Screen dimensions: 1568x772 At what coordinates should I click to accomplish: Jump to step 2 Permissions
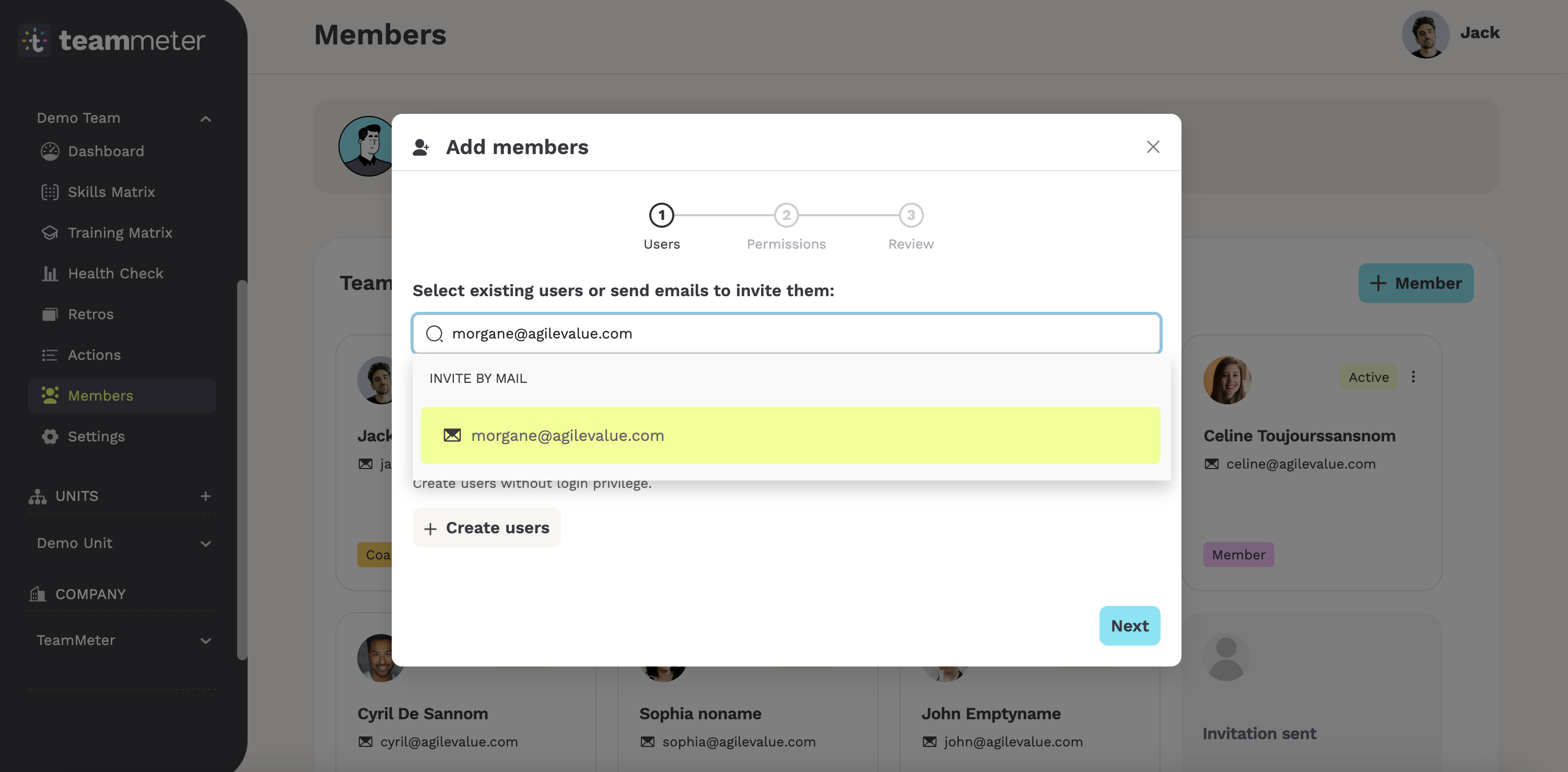pos(787,215)
